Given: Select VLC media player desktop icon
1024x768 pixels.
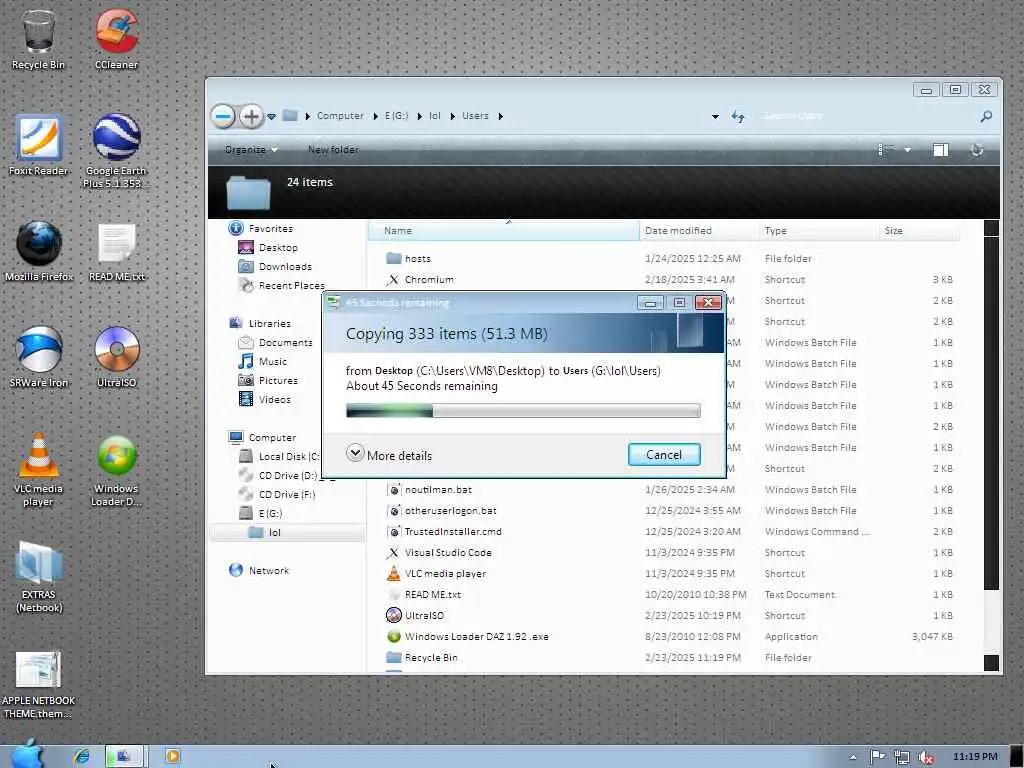Looking at the screenshot, I should pyautogui.click(x=39, y=469).
